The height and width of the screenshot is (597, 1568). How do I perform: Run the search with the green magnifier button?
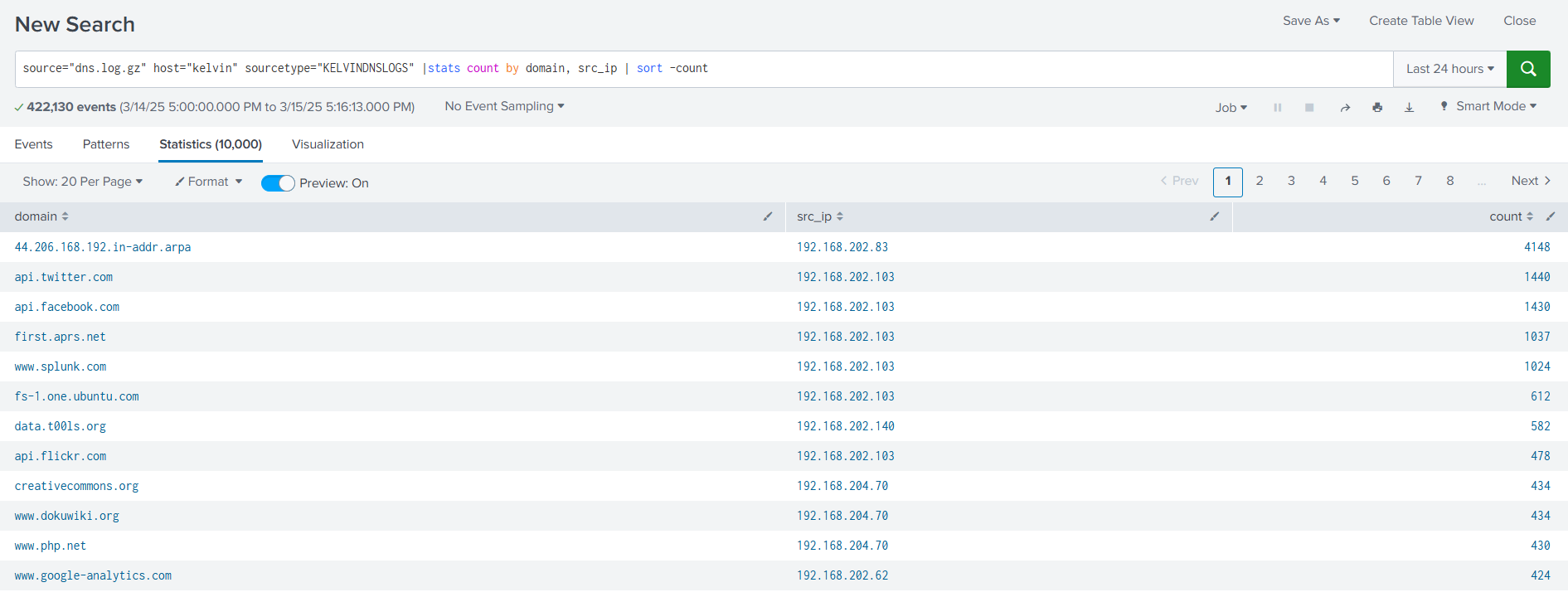[1528, 69]
